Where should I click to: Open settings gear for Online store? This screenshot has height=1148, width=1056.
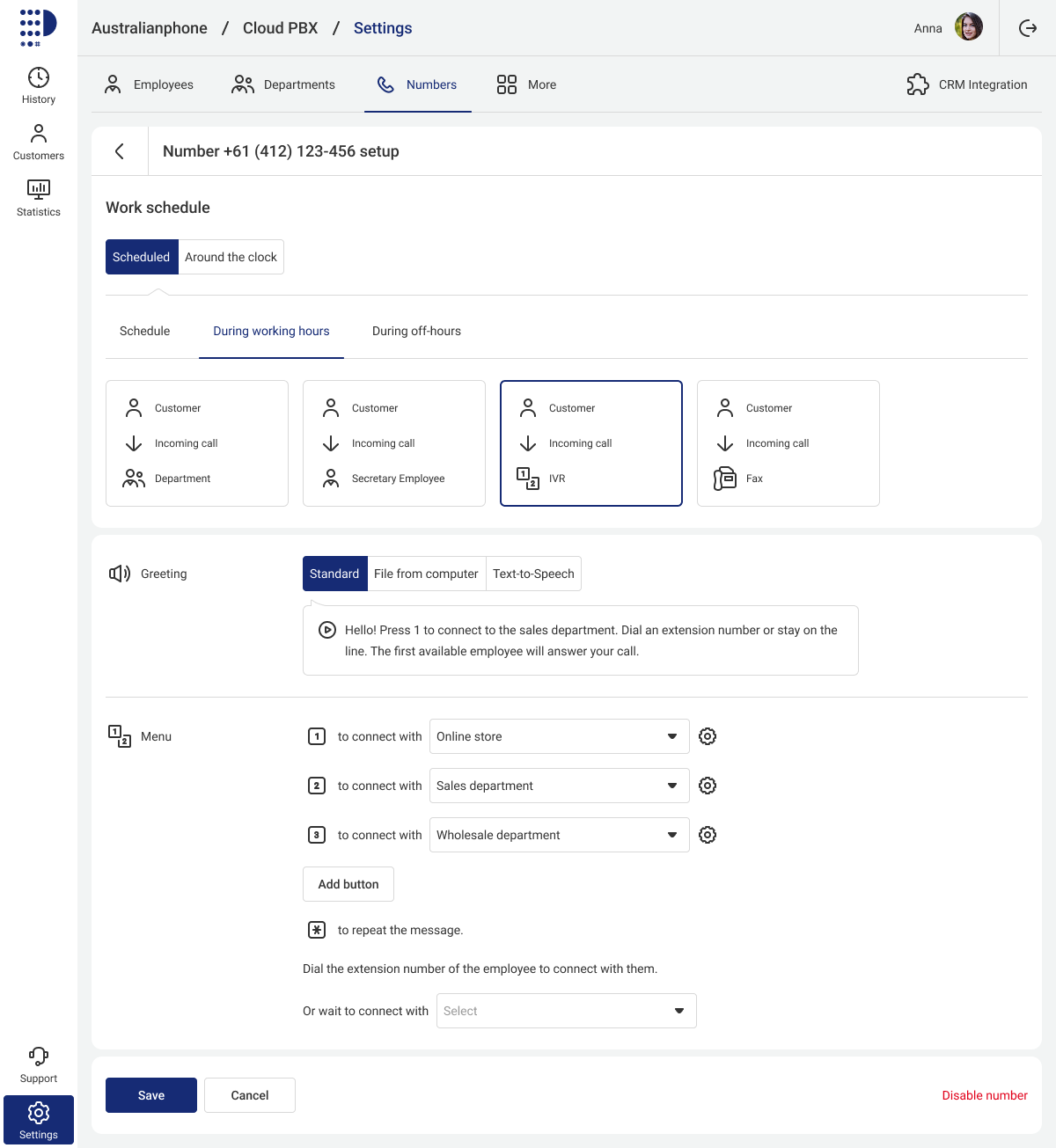pyautogui.click(x=708, y=736)
